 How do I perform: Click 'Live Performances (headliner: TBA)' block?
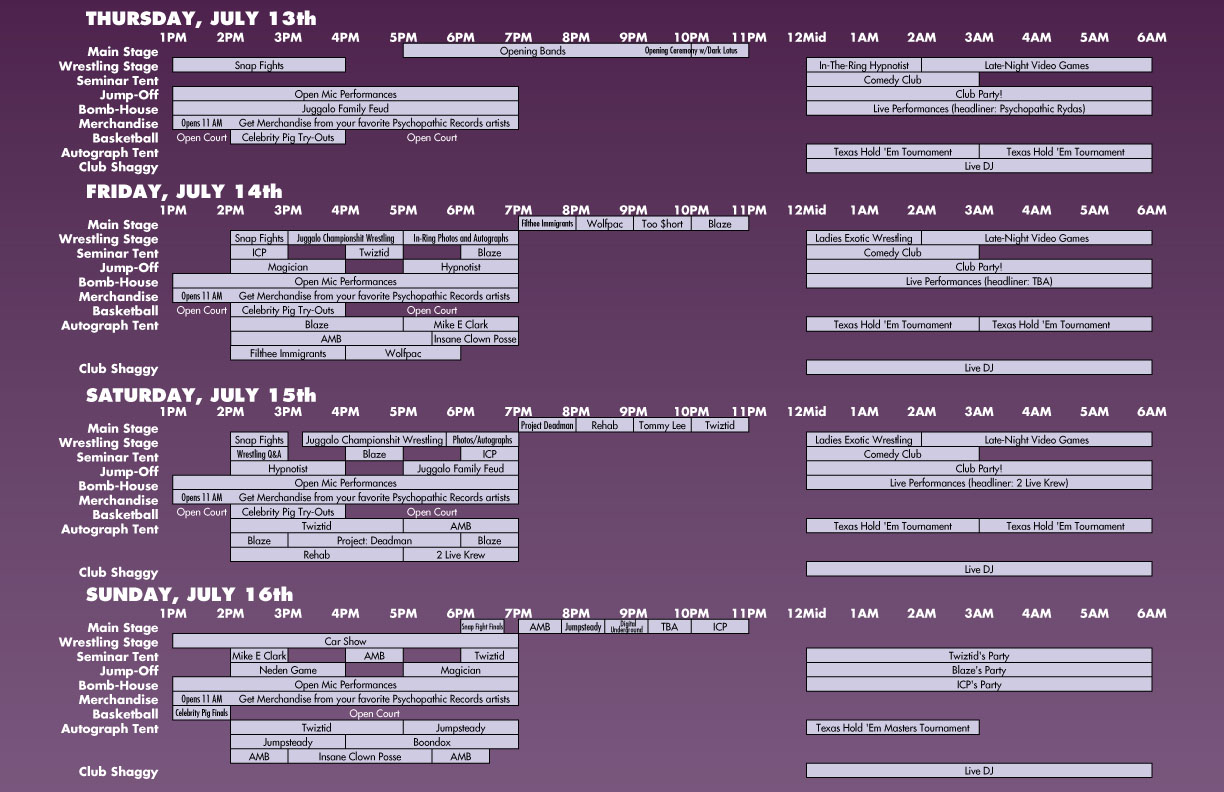979,281
